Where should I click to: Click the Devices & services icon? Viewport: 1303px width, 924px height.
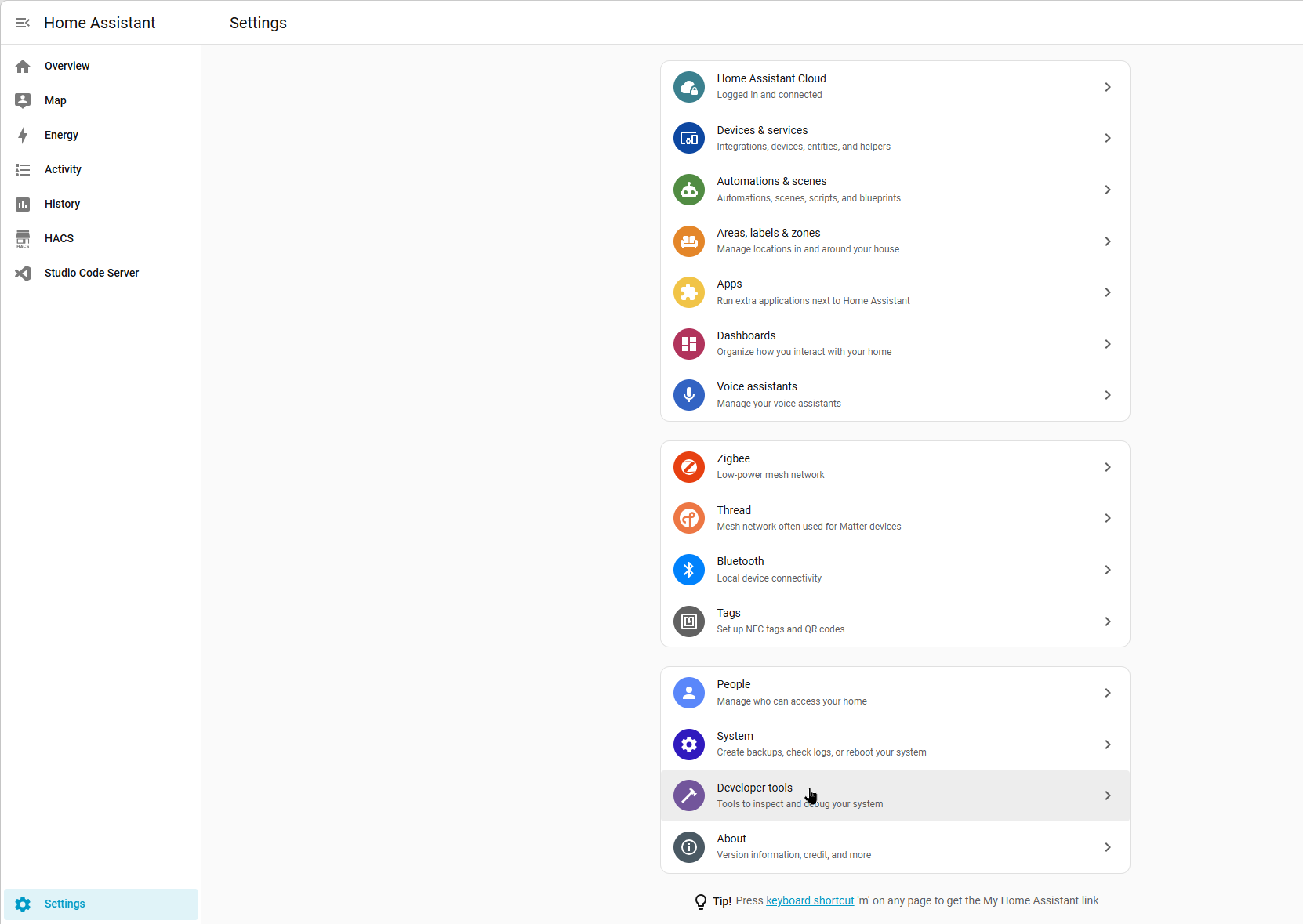click(688, 138)
